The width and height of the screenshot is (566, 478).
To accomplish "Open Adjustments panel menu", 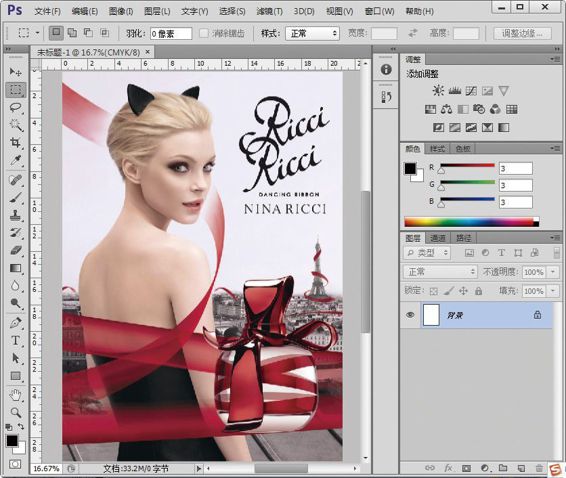I will pyautogui.click(x=555, y=59).
